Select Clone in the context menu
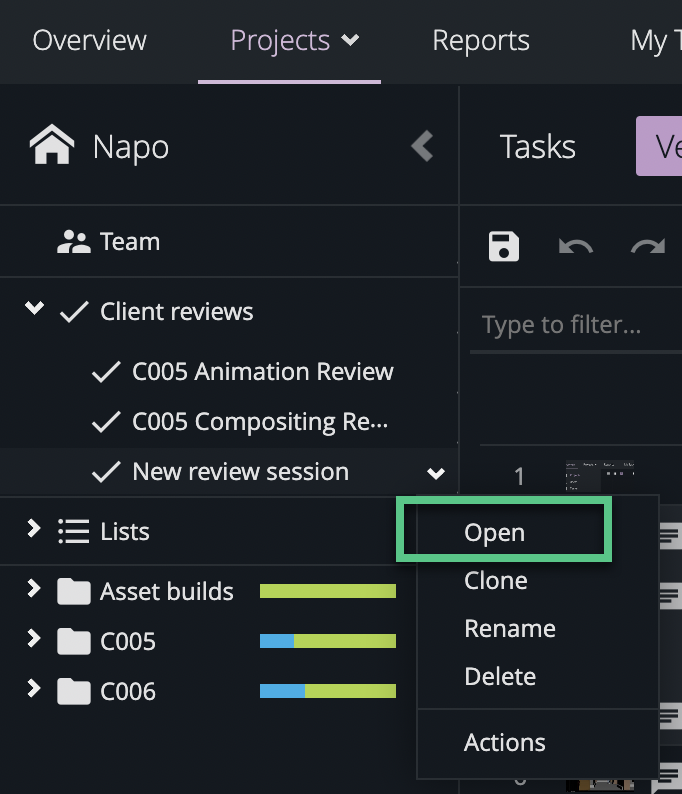Viewport: 682px width, 794px height. click(x=496, y=581)
